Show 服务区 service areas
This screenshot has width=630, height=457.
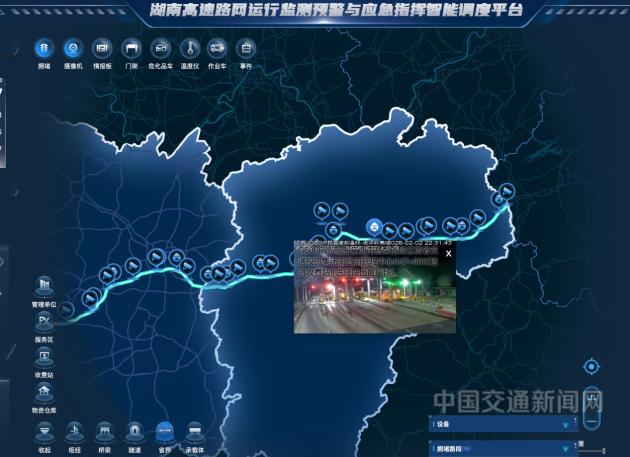click(44, 322)
